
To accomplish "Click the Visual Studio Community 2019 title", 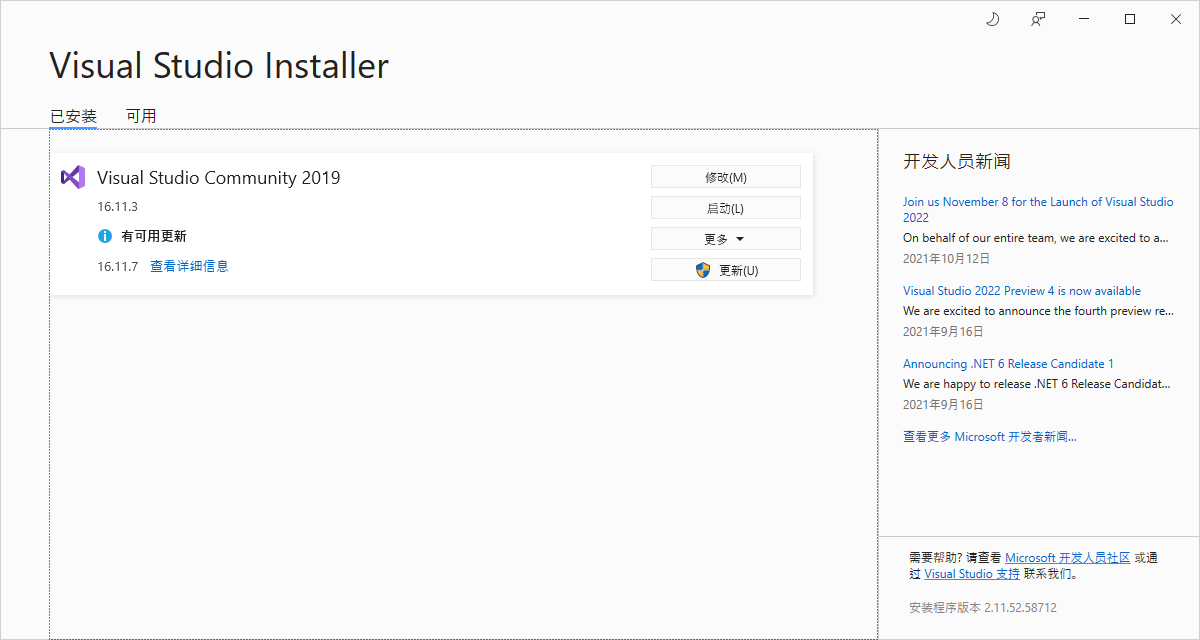I will click(x=218, y=178).
